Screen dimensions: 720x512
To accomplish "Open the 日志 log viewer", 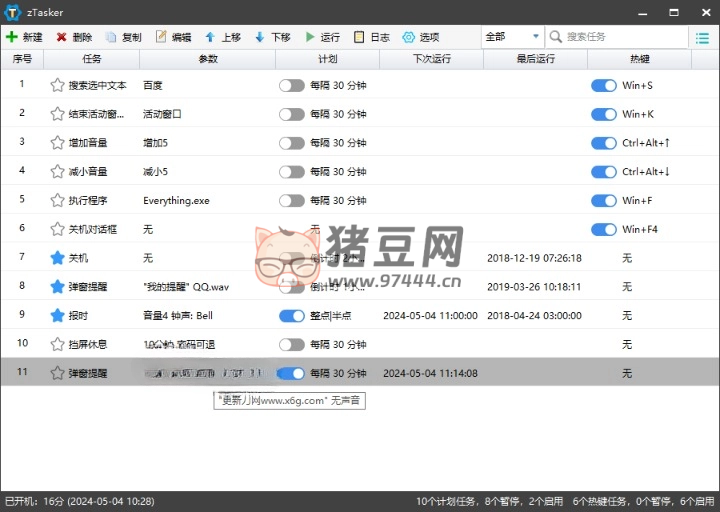I will pos(371,37).
